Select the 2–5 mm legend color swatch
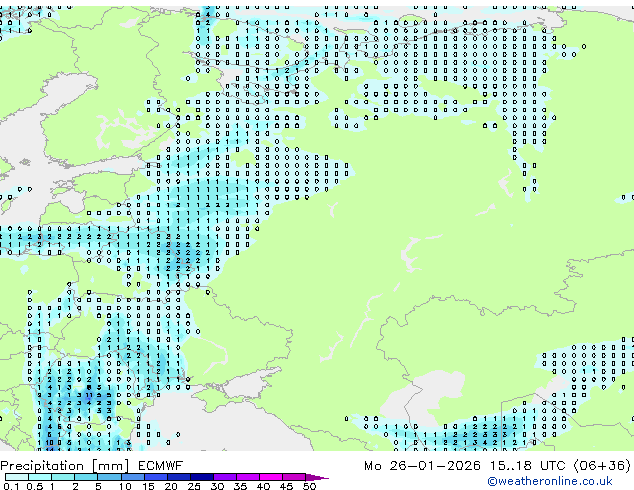Screen dimensions: 634x490 [86, 477]
